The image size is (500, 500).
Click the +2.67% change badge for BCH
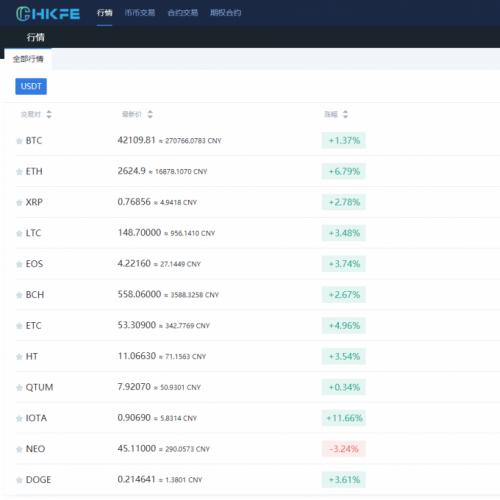pyautogui.click(x=344, y=295)
